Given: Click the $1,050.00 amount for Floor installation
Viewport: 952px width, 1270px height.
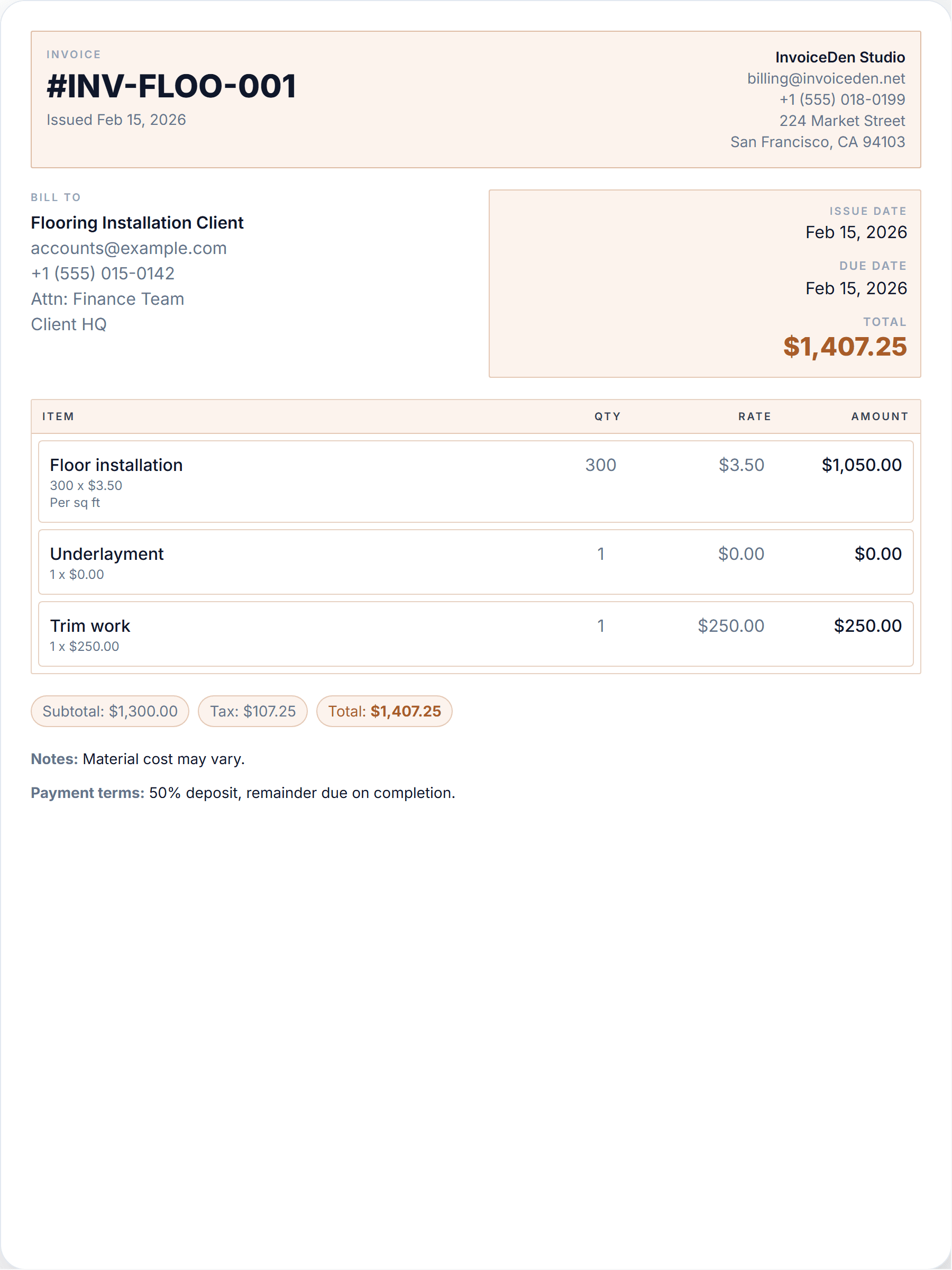Looking at the screenshot, I should pyautogui.click(x=862, y=465).
